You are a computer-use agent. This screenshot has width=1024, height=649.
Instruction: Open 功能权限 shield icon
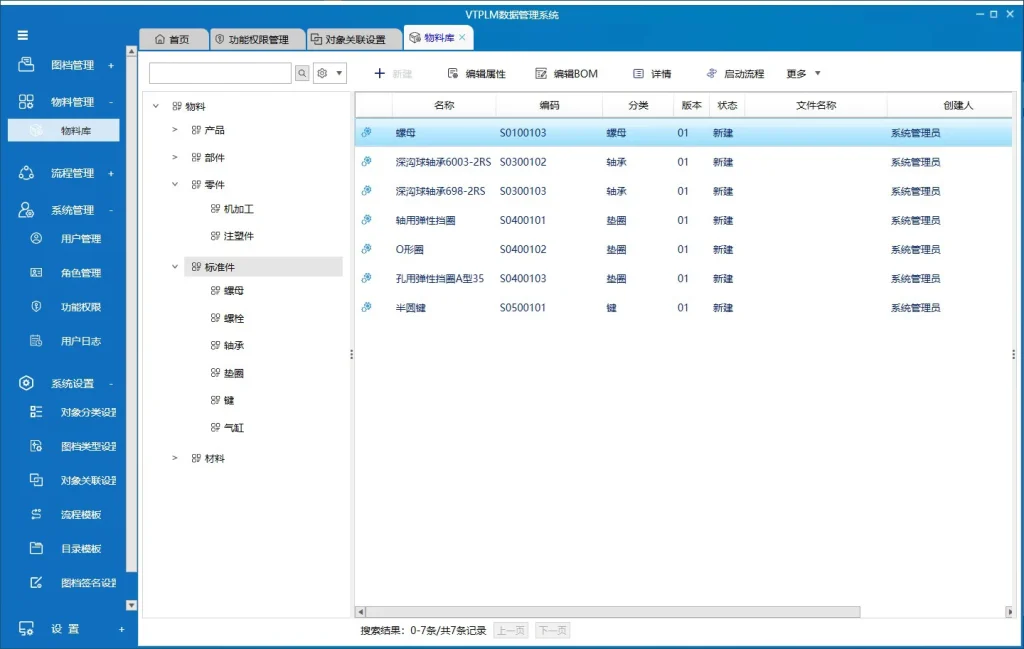click(x=36, y=306)
